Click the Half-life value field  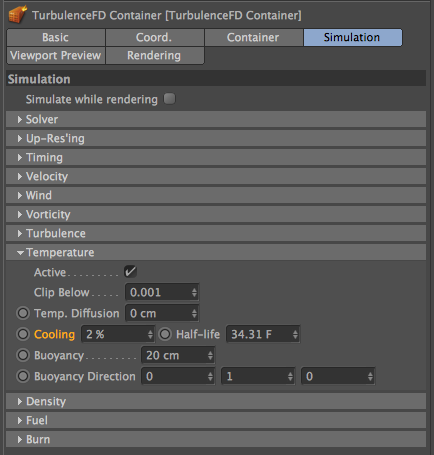click(263, 334)
